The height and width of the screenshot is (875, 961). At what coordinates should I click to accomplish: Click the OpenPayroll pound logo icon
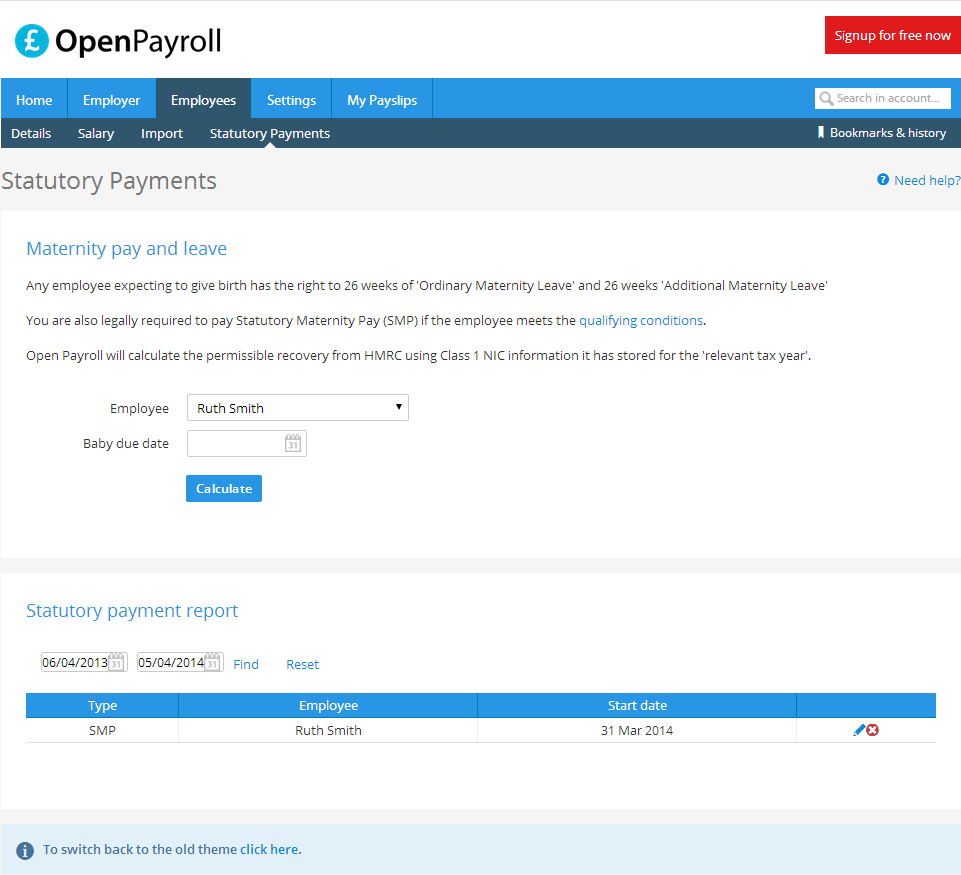tap(32, 41)
